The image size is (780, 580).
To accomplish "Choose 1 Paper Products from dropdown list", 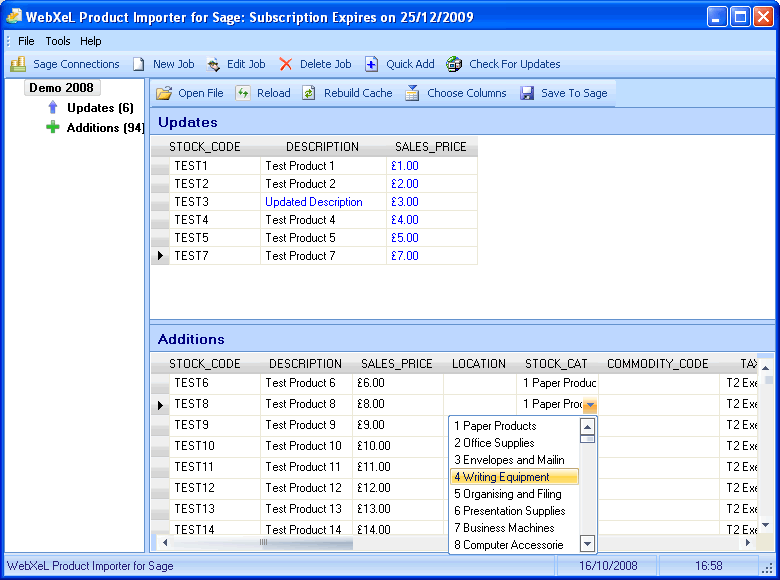I will pyautogui.click(x=515, y=426).
